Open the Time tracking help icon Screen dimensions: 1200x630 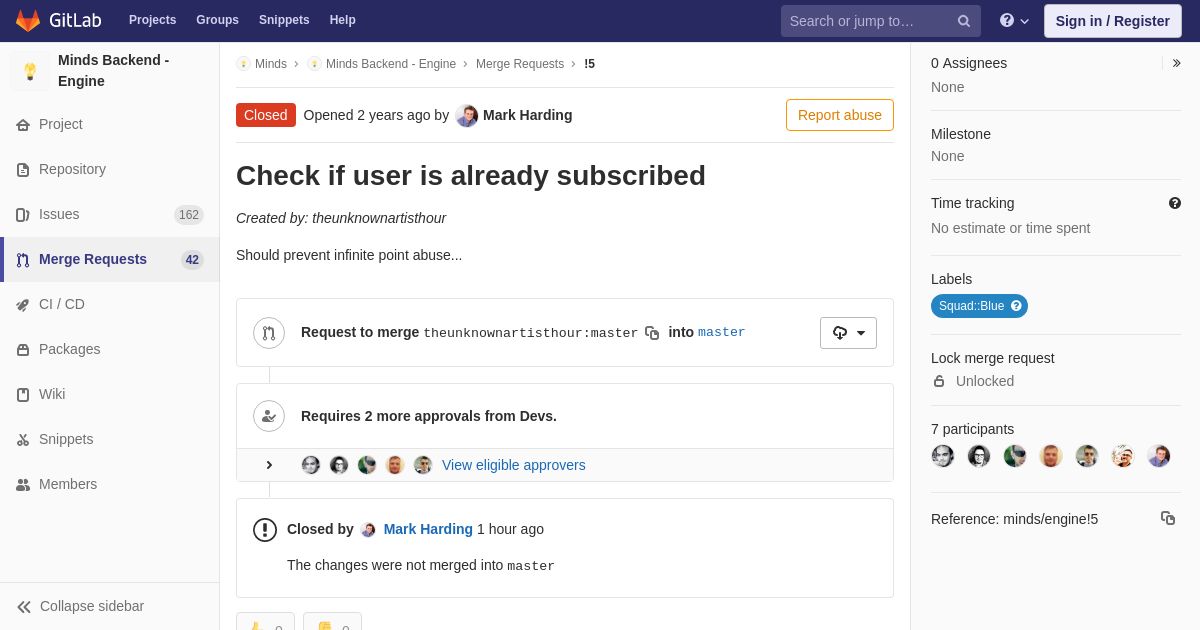1175,203
